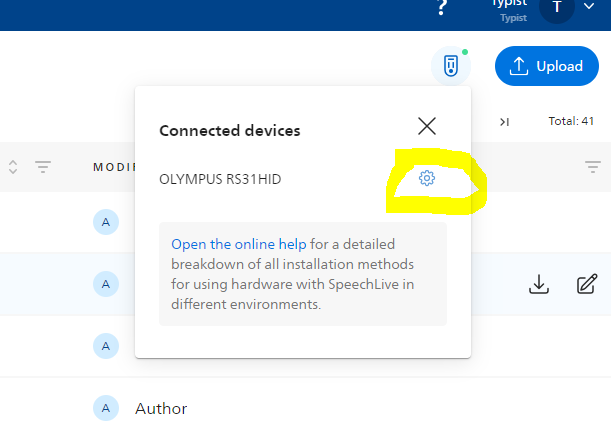Download the highlighted dictation row
This screenshot has width=611, height=436.
(x=539, y=284)
